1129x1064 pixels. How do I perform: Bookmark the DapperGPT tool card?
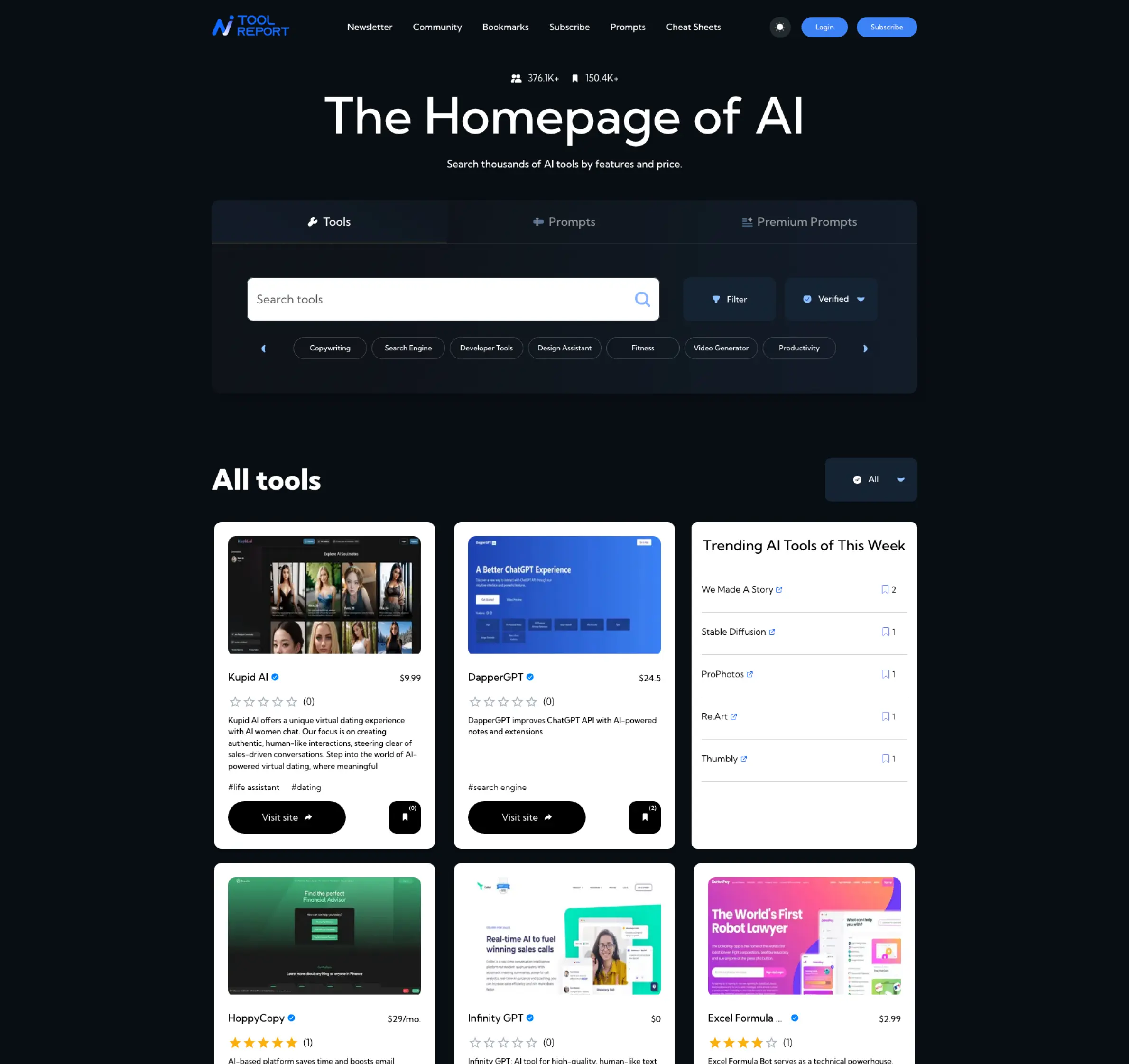click(x=644, y=817)
